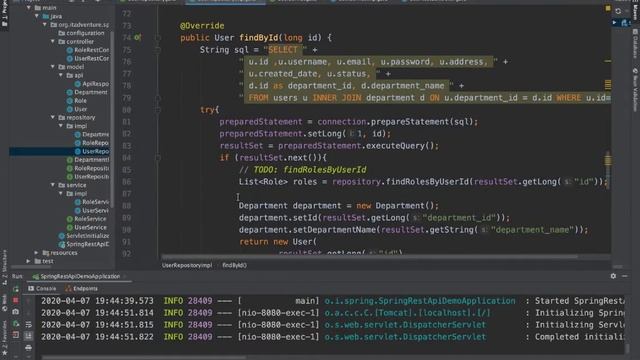This screenshot has height=360, width=640.
Task: Open the User model class
Action: (77, 109)
